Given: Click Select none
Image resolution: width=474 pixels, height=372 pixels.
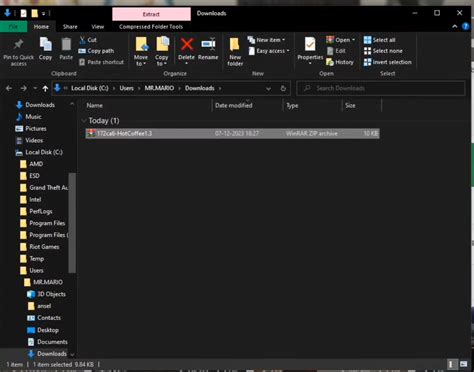Looking at the screenshot, I should click(383, 51).
